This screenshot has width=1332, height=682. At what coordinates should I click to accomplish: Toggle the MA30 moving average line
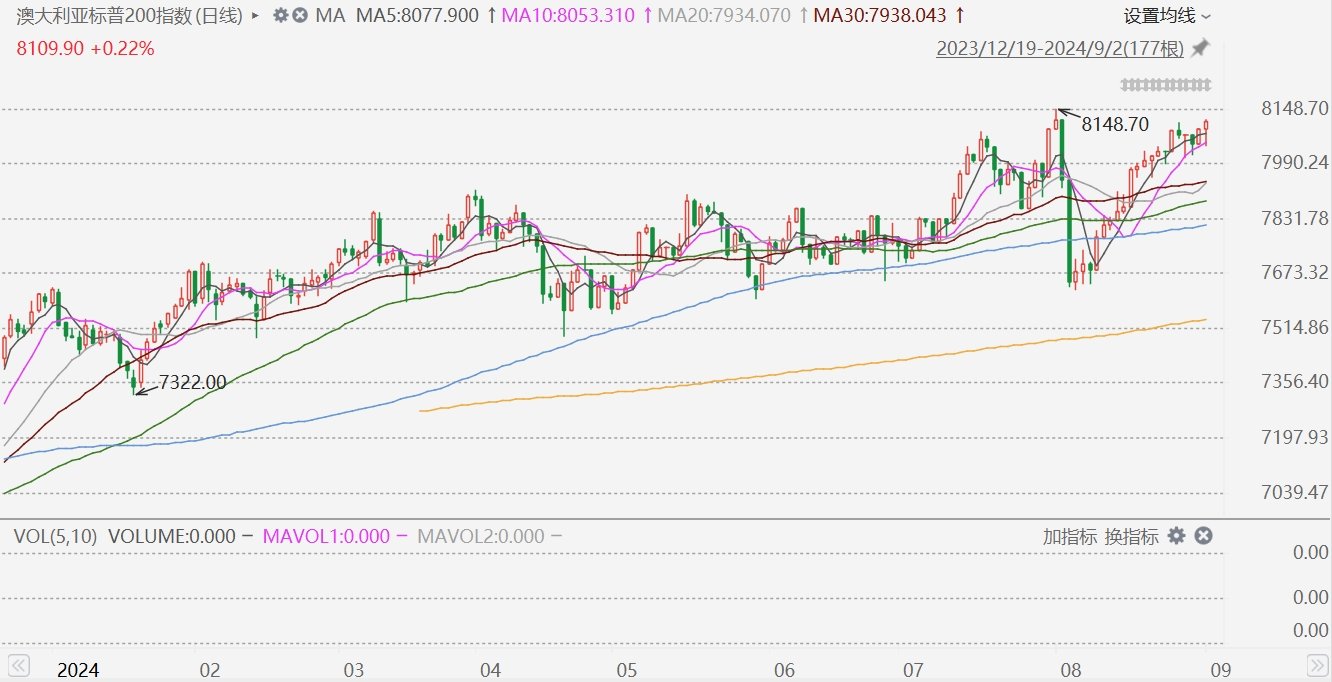(x=880, y=16)
